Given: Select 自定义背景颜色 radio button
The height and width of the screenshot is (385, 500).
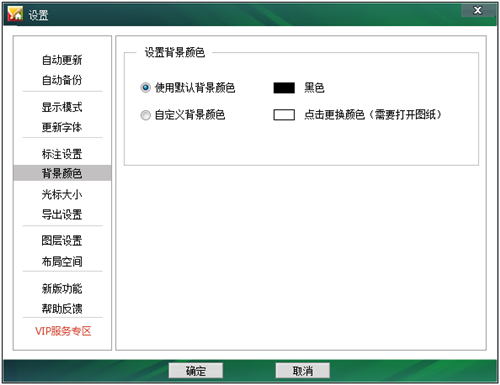Looking at the screenshot, I should [x=145, y=115].
